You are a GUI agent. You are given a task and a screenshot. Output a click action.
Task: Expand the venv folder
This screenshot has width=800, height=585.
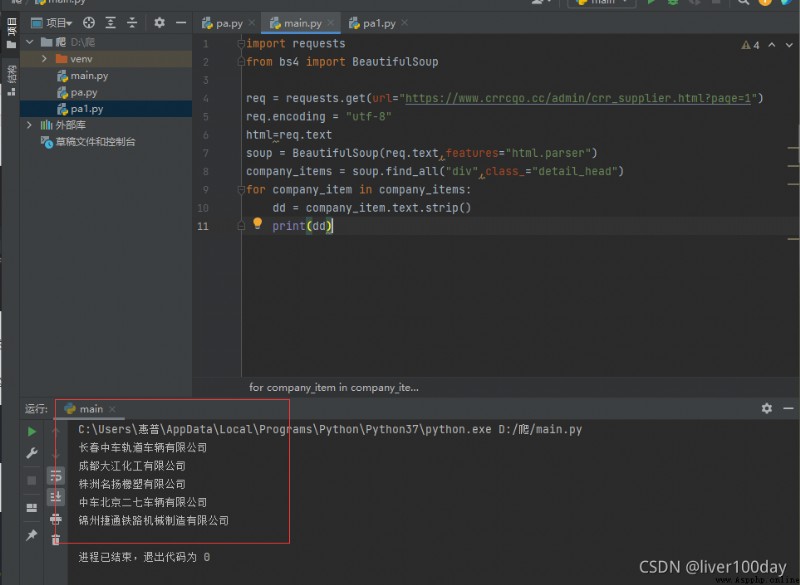(x=44, y=59)
